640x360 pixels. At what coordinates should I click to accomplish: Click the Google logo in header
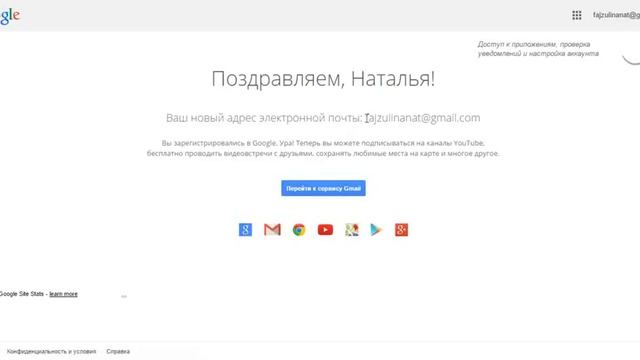tap(10, 16)
